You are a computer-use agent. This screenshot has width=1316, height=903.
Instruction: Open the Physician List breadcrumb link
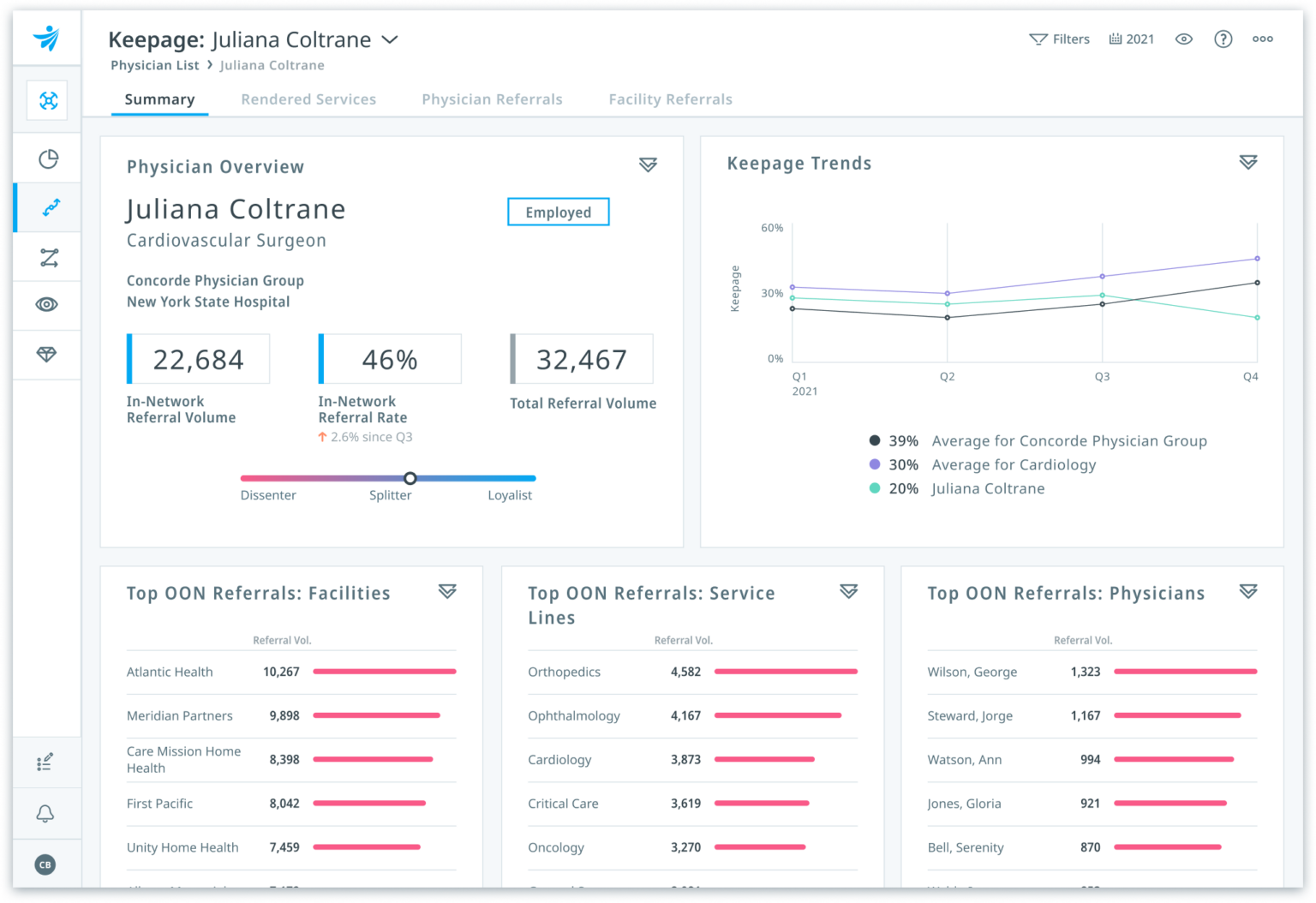pyautogui.click(x=154, y=65)
